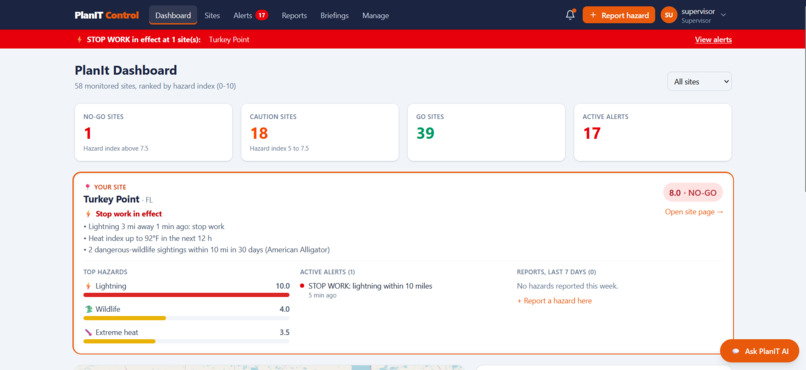The height and width of the screenshot is (370, 806).
Task: Click the Active Alerts card
Action: pyautogui.click(x=652, y=133)
